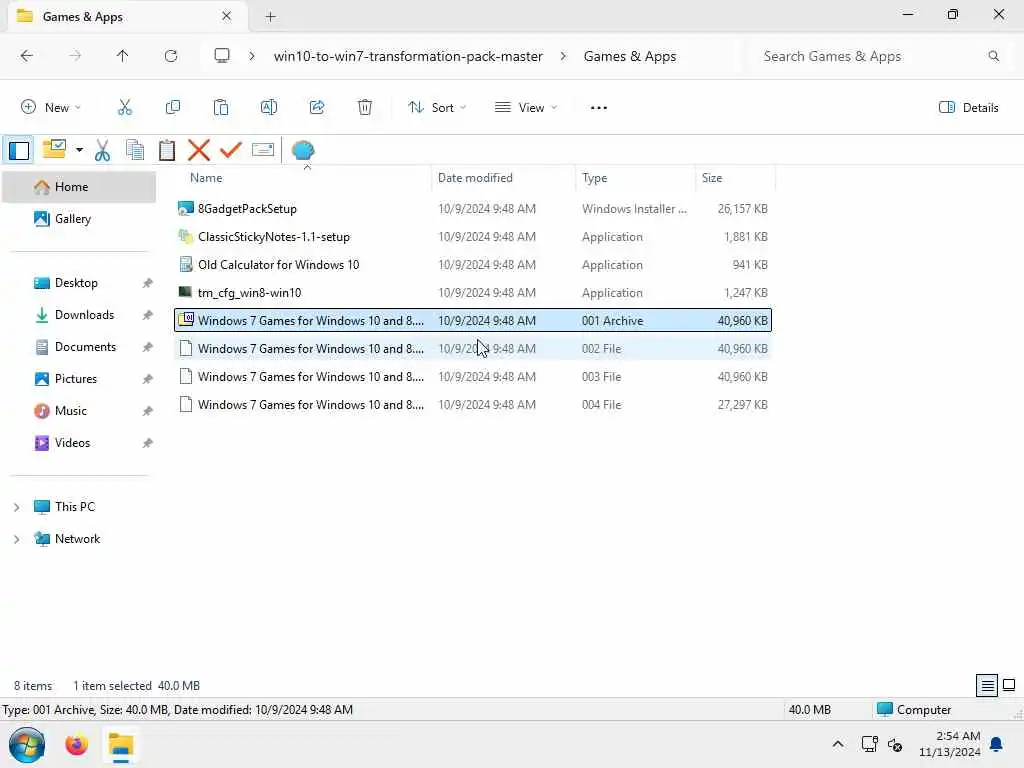Screen dimensions: 1024x768
Task: Open the dropdown arrow beside folder checkmark icon
Action: tap(79, 150)
